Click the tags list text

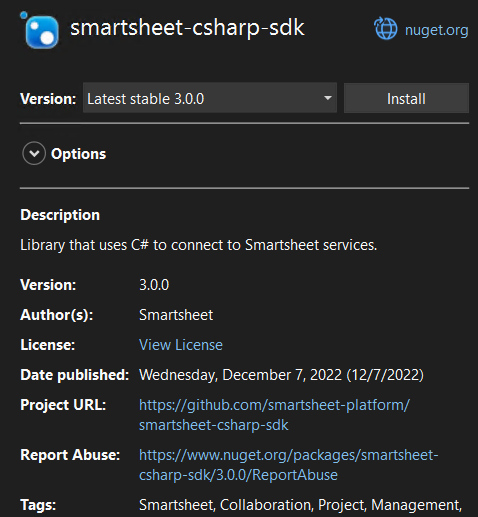point(300,505)
